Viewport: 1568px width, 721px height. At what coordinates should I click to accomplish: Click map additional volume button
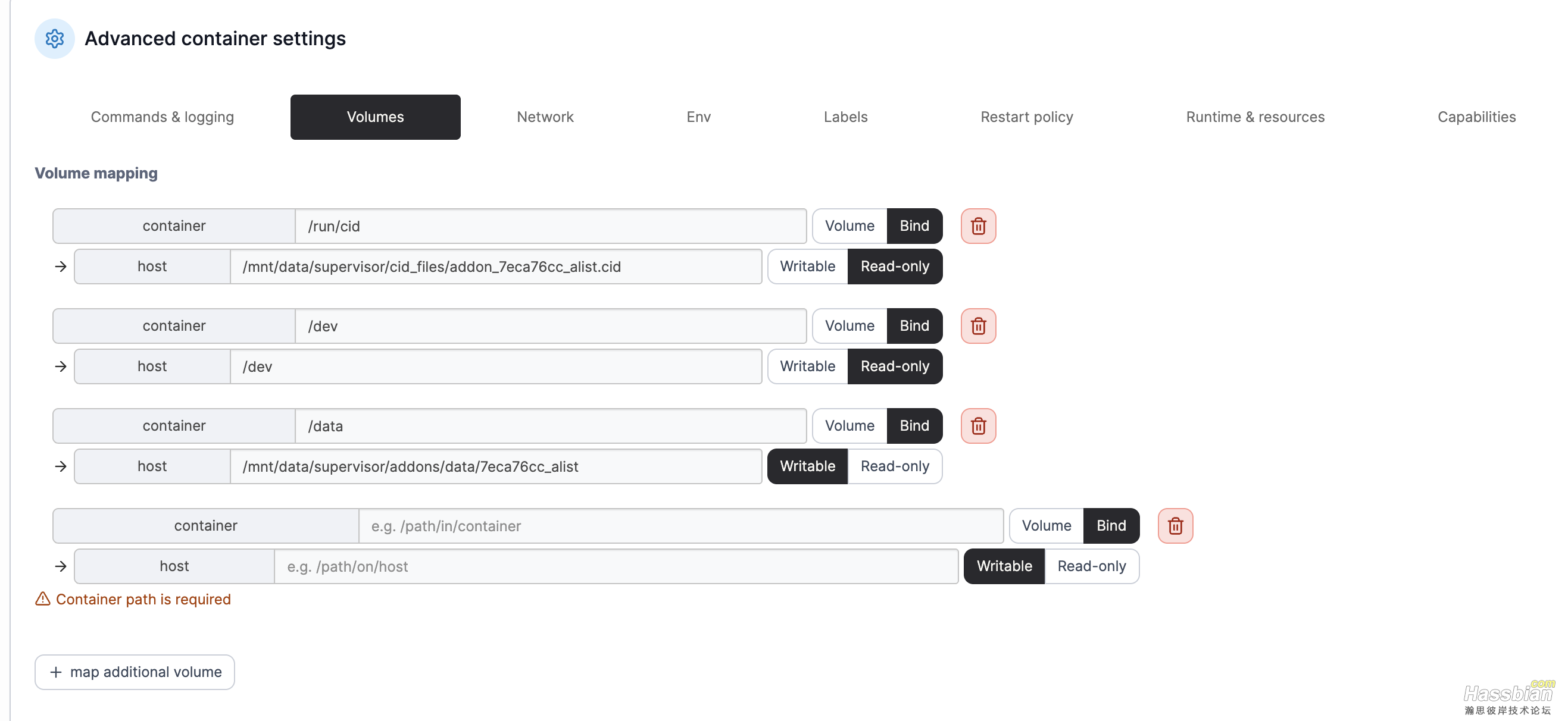point(135,671)
